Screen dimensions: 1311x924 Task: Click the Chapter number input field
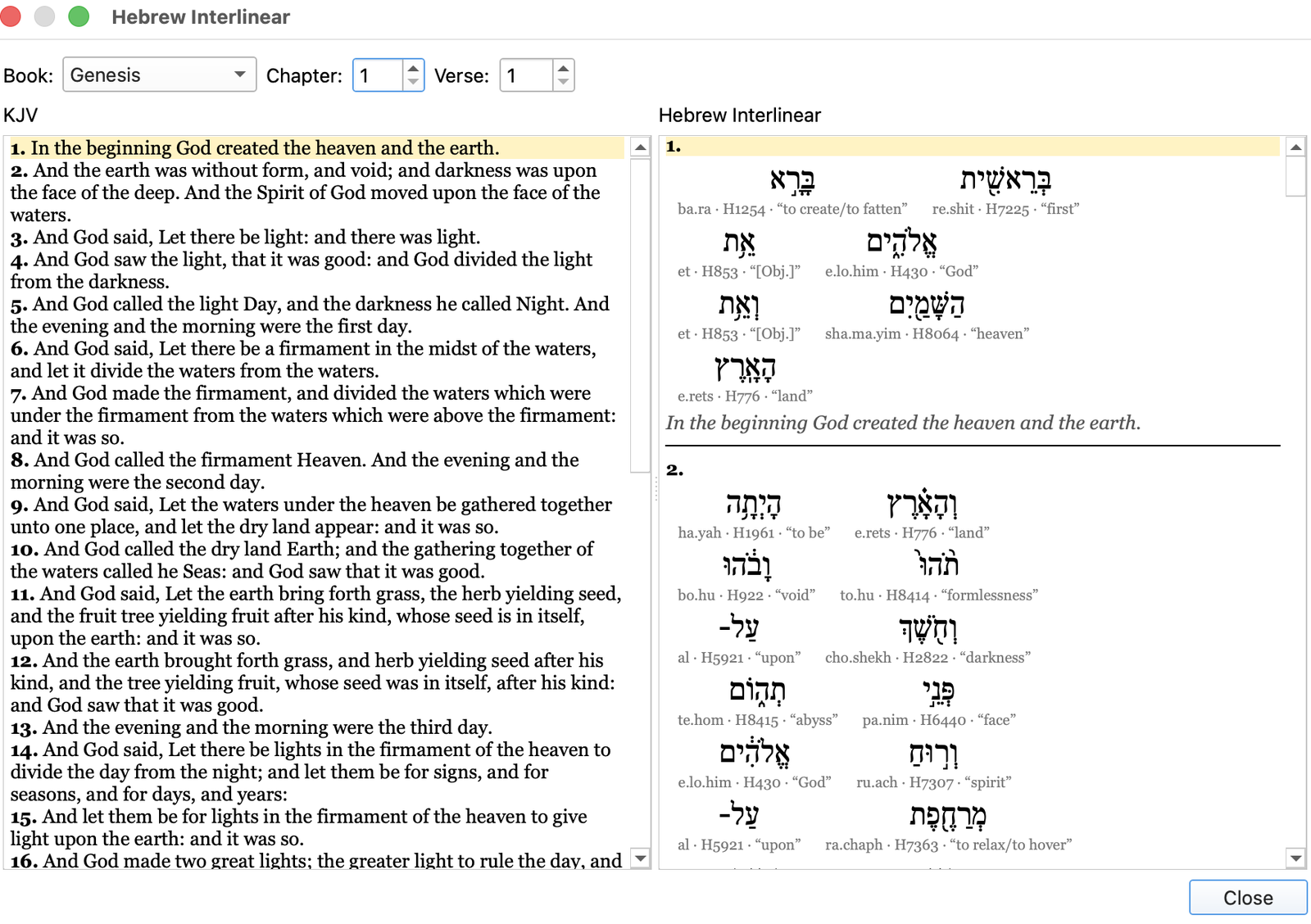378,75
